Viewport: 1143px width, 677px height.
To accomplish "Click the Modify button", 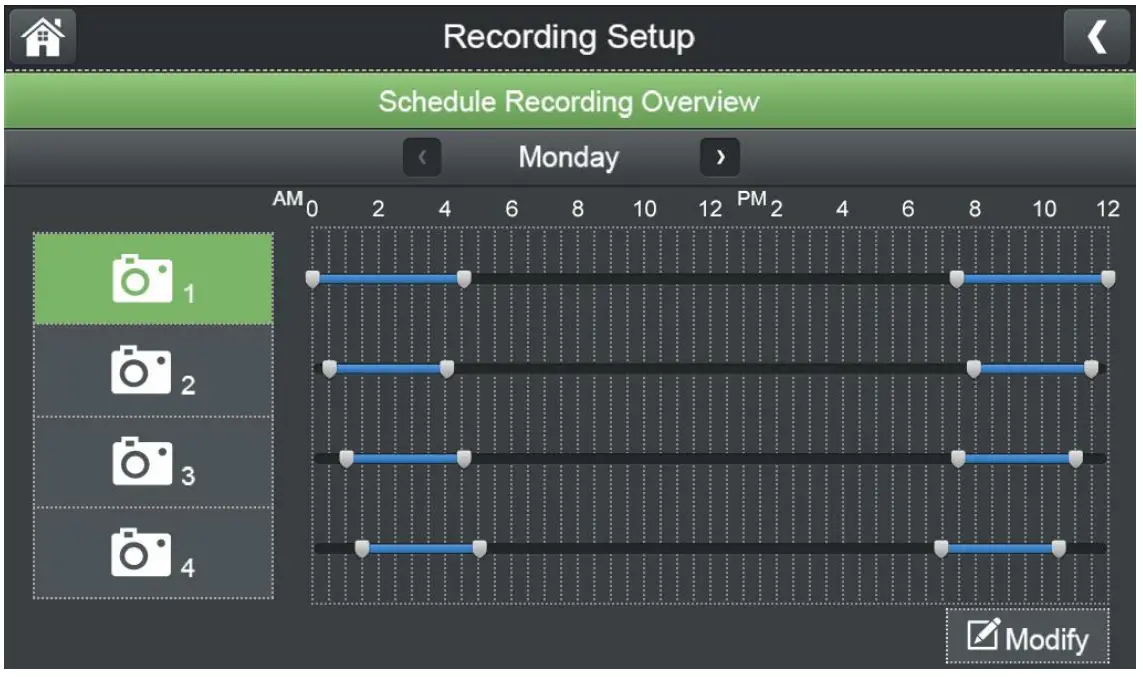I will [1027, 637].
